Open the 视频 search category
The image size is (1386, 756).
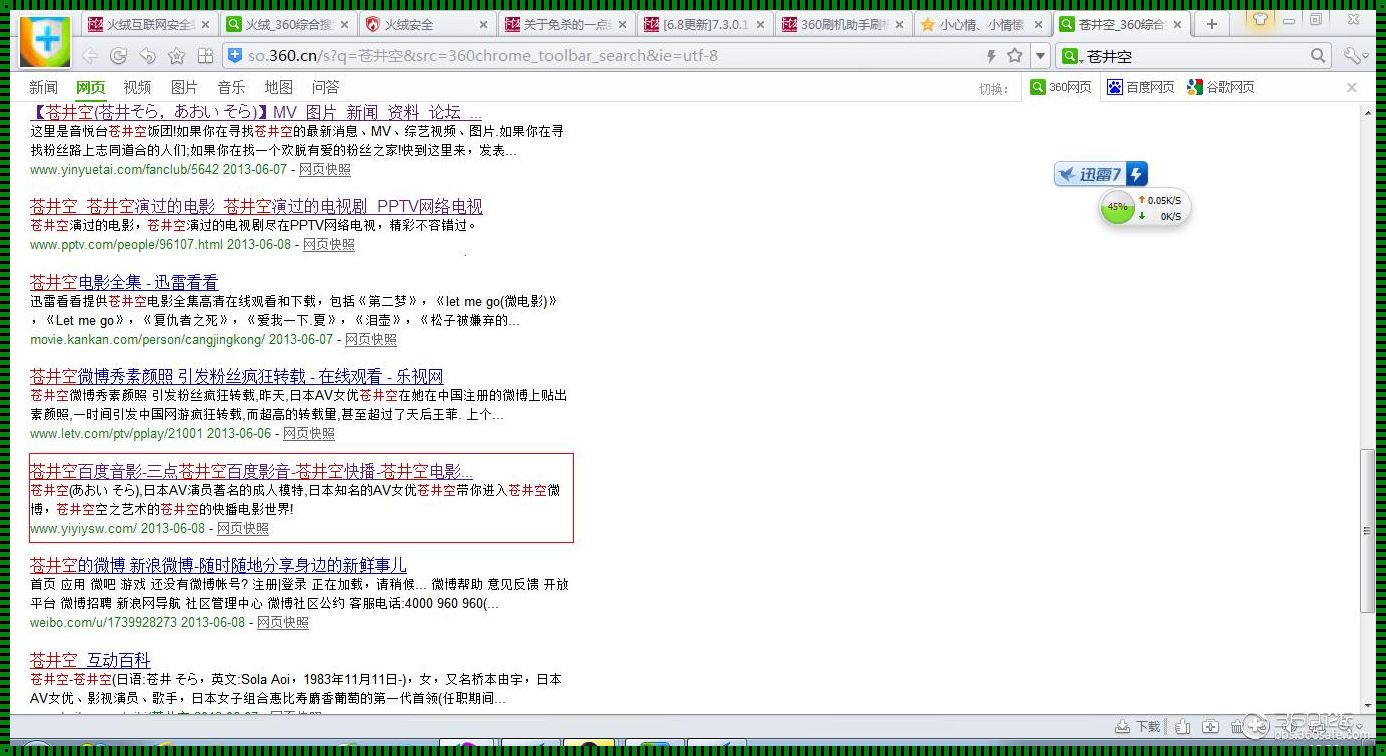click(138, 88)
